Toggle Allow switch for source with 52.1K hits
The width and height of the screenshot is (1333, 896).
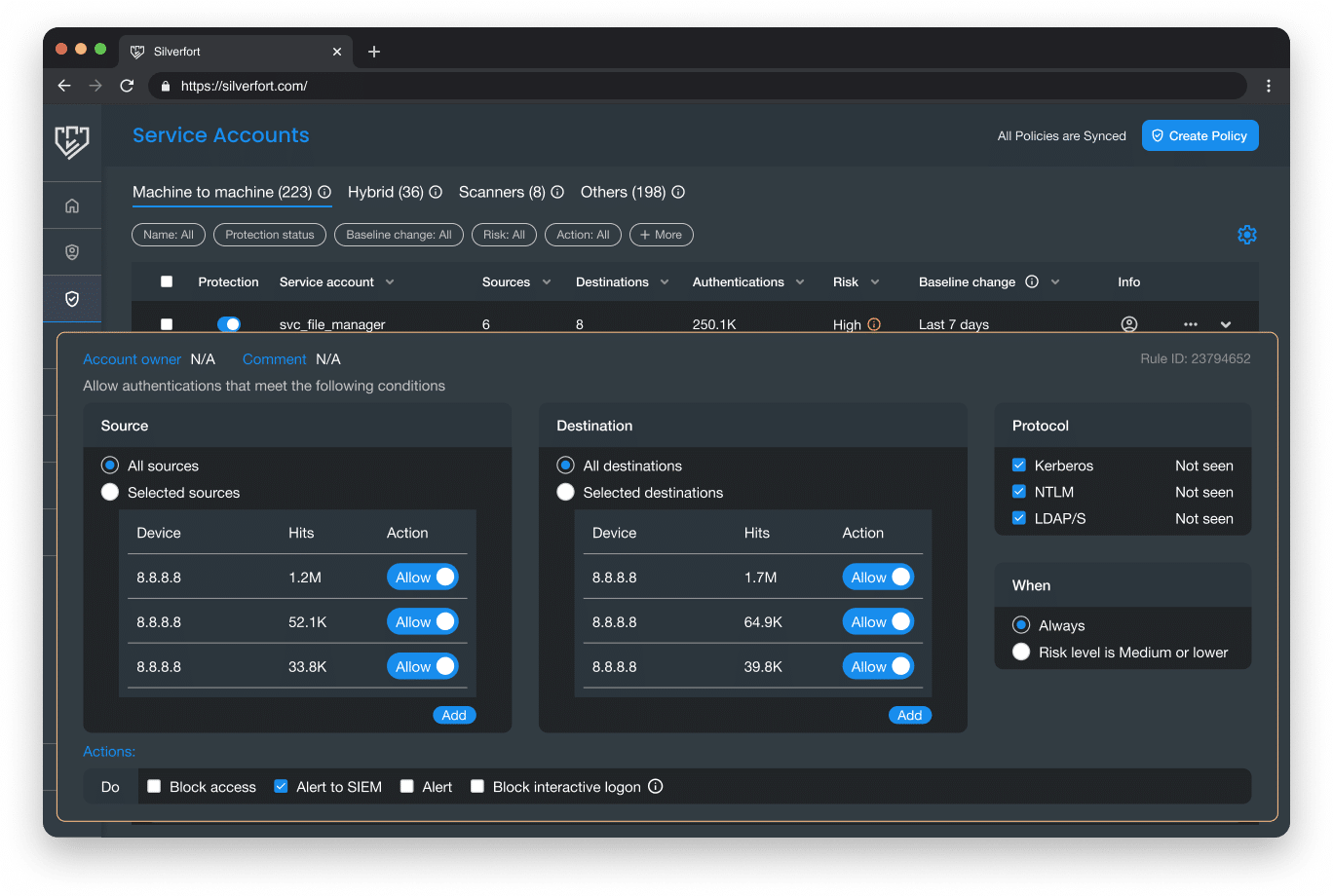tap(423, 621)
